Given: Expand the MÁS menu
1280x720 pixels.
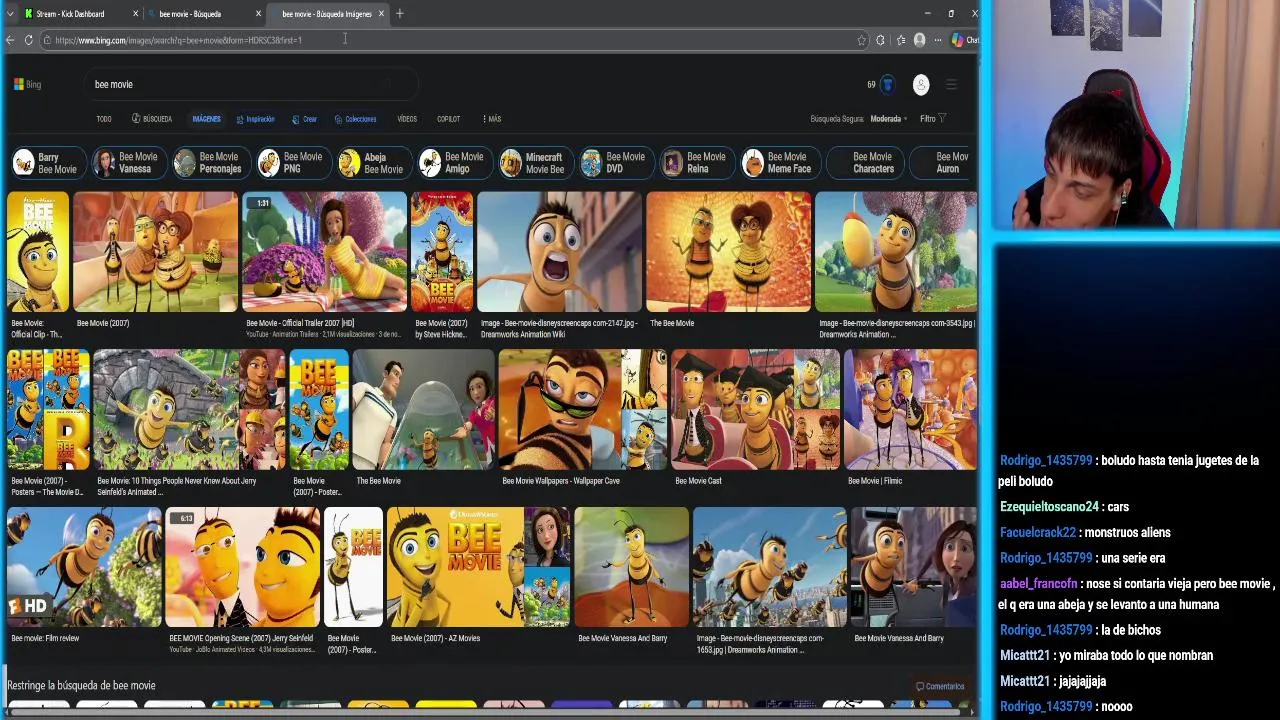Looking at the screenshot, I should [x=491, y=119].
